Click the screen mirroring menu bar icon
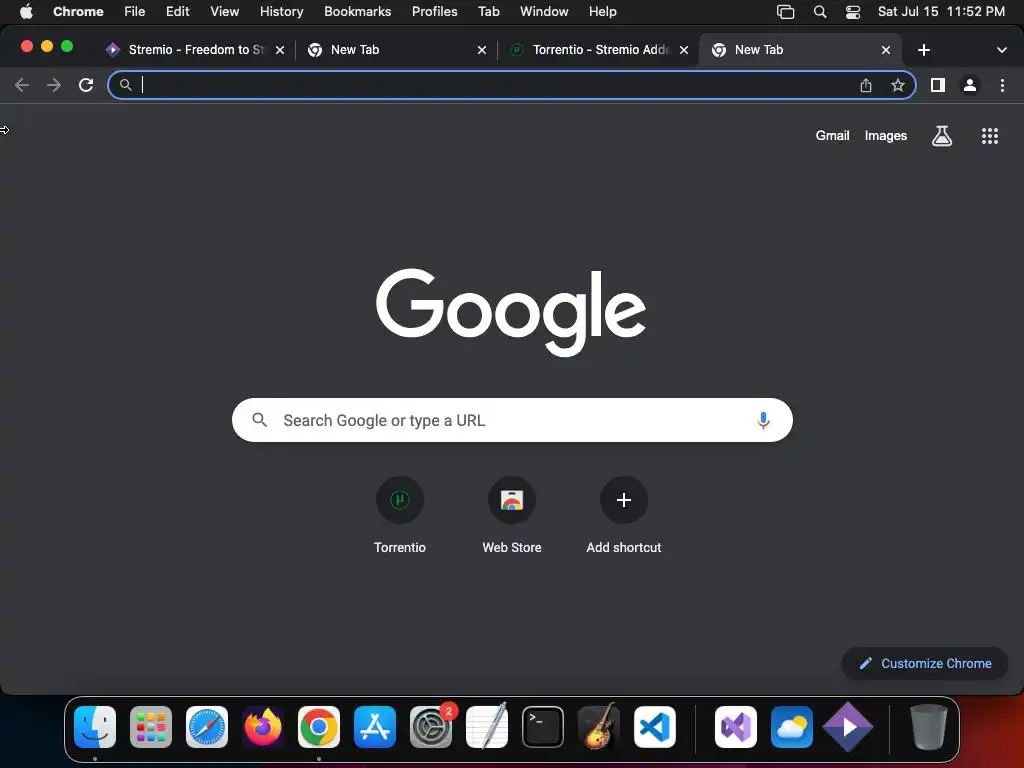The image size is (1024, 768). pyautogui.click(x=785, y=11)
